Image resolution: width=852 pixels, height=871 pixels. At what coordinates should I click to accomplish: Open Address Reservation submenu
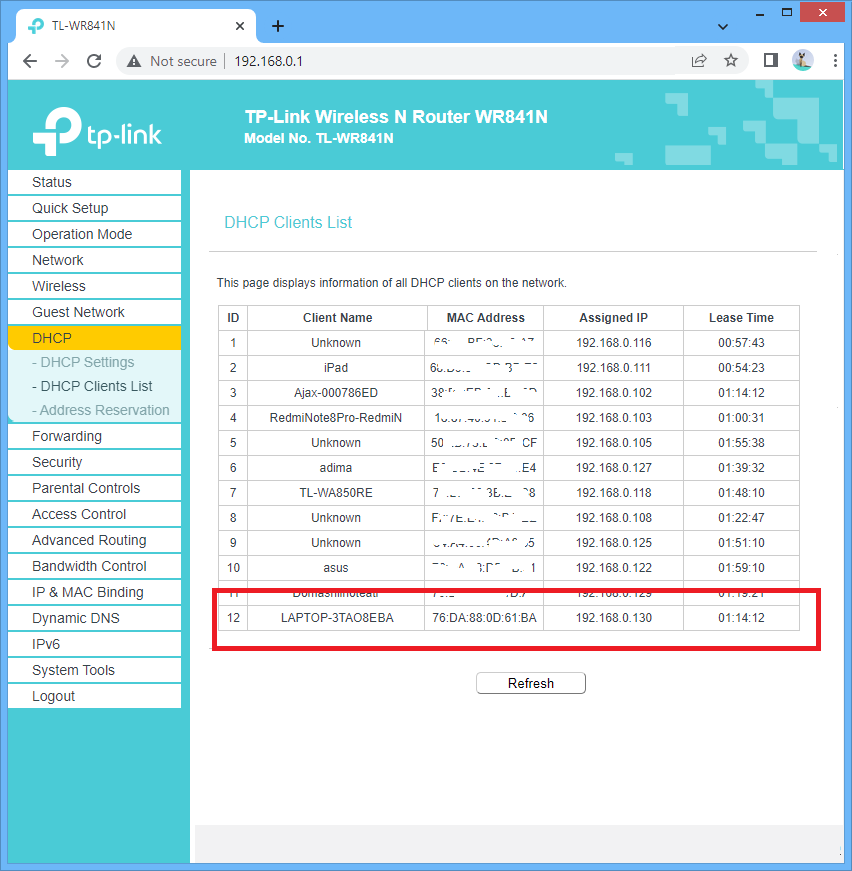click(101, 410)
